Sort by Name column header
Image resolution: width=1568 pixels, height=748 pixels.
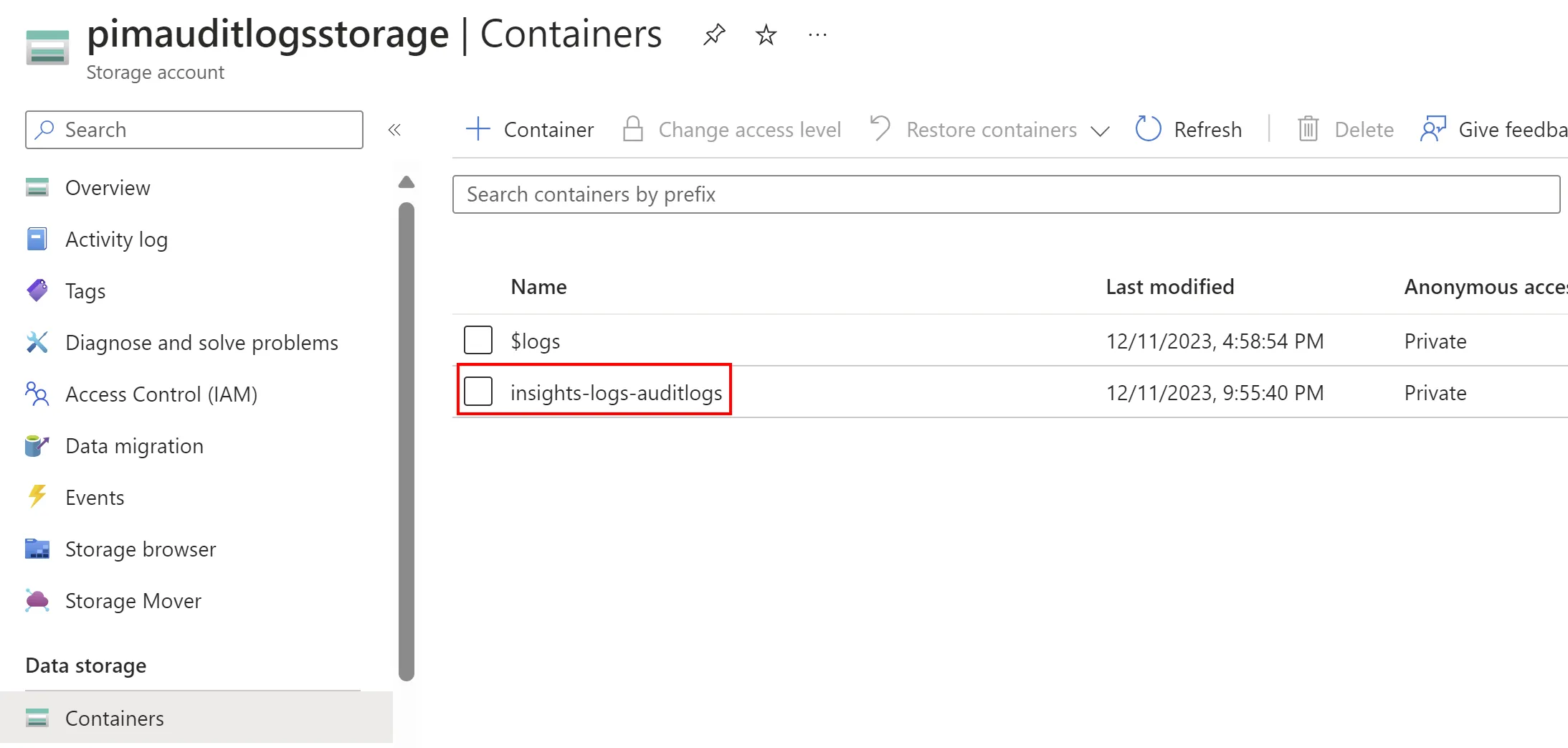pyautogui.click(x=538, y=287)
